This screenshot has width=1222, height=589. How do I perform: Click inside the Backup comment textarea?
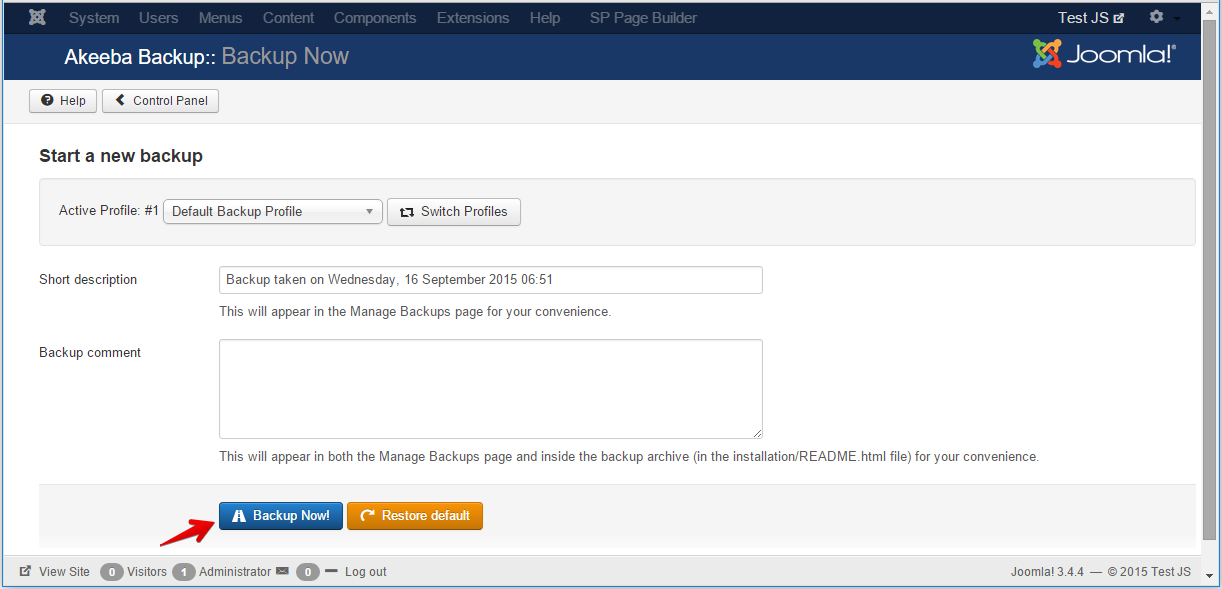click(x=490, y=388)
